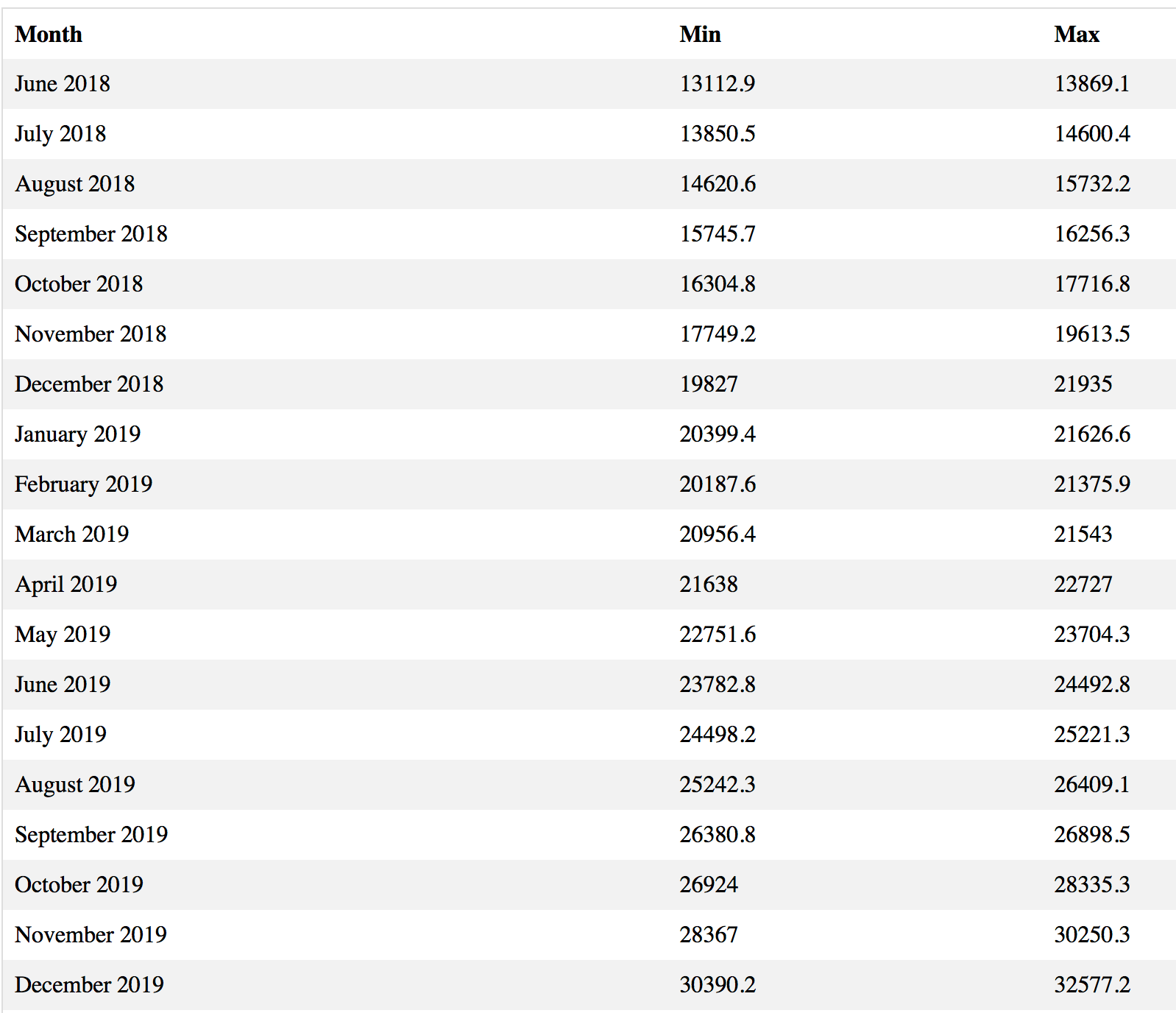Click the Max column header

tap(1076, 35)
